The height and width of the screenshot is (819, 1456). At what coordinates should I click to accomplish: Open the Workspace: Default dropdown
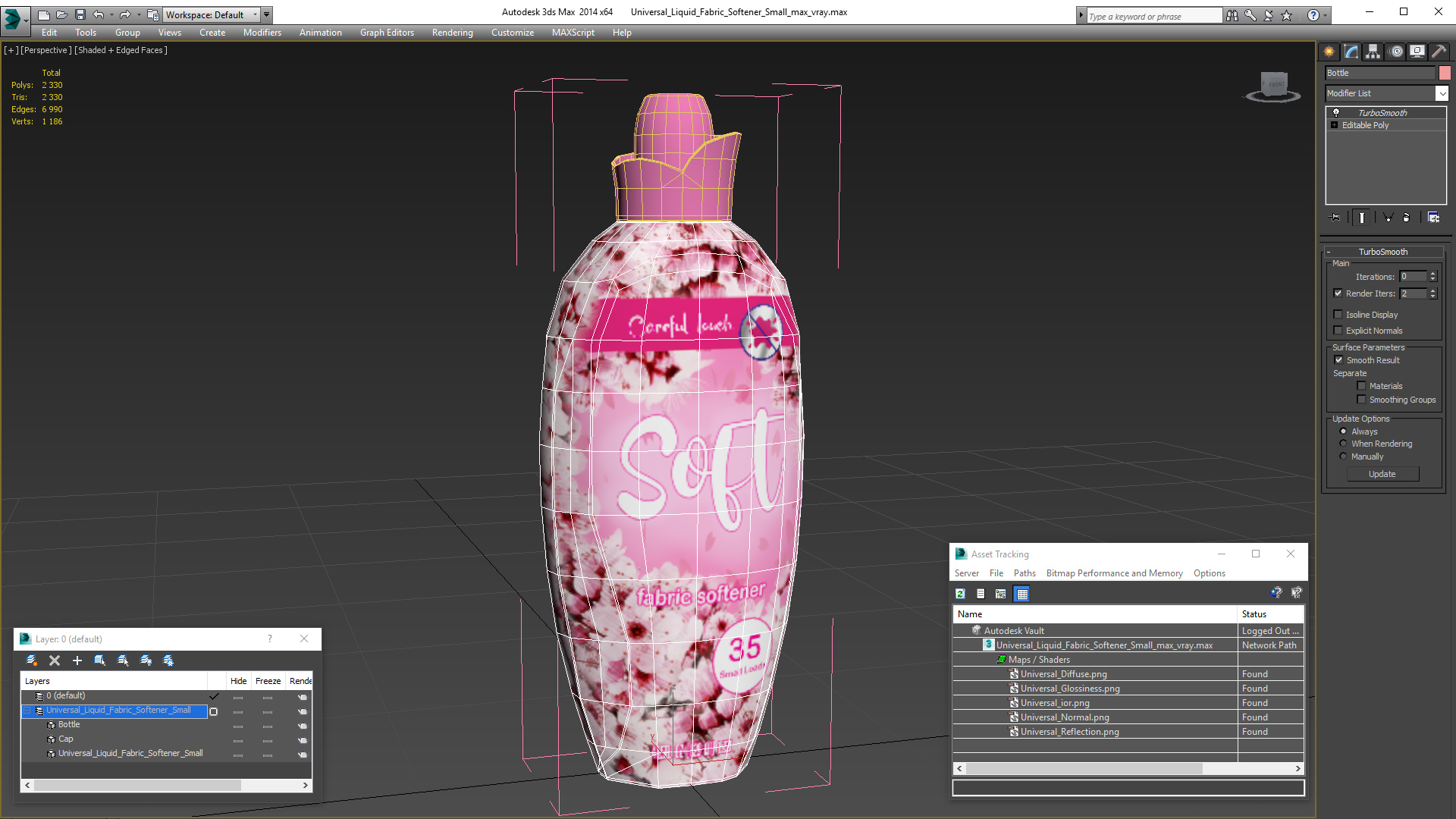click(x=212, y=14)
